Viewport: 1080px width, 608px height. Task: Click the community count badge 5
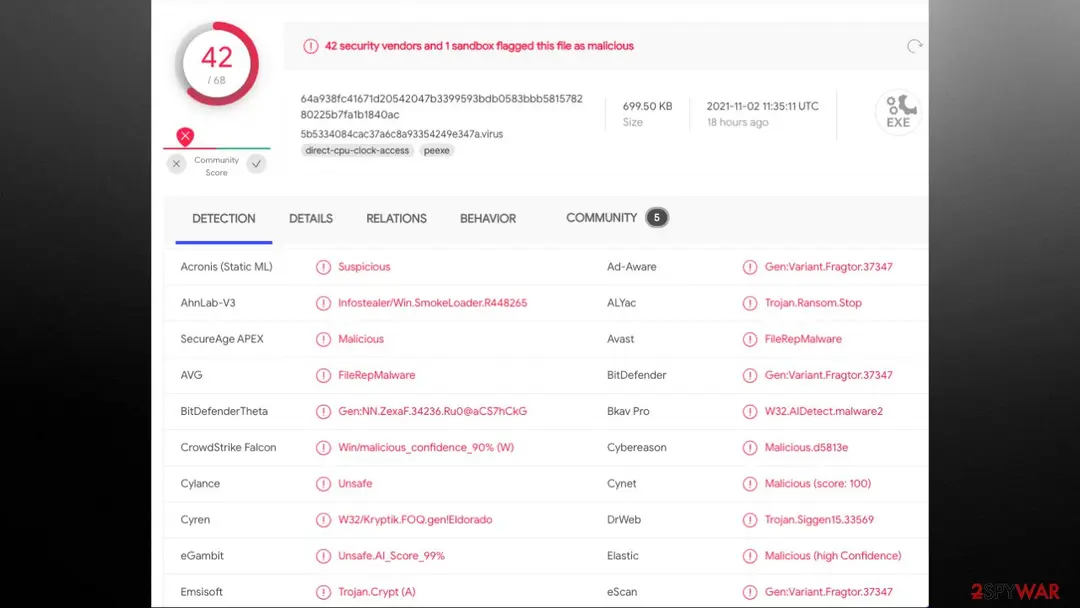pos(656,218)
